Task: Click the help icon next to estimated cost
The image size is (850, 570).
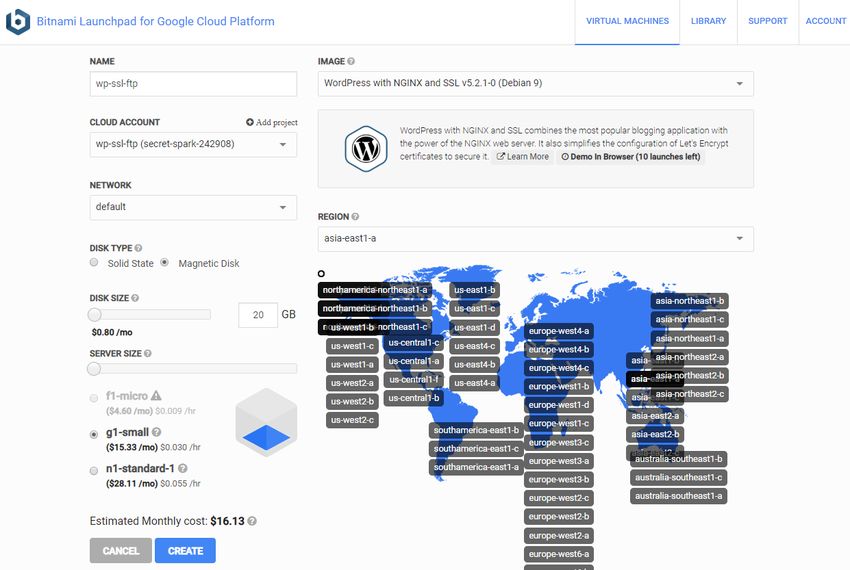Action: pyautogui.click(x=252, y=521)
